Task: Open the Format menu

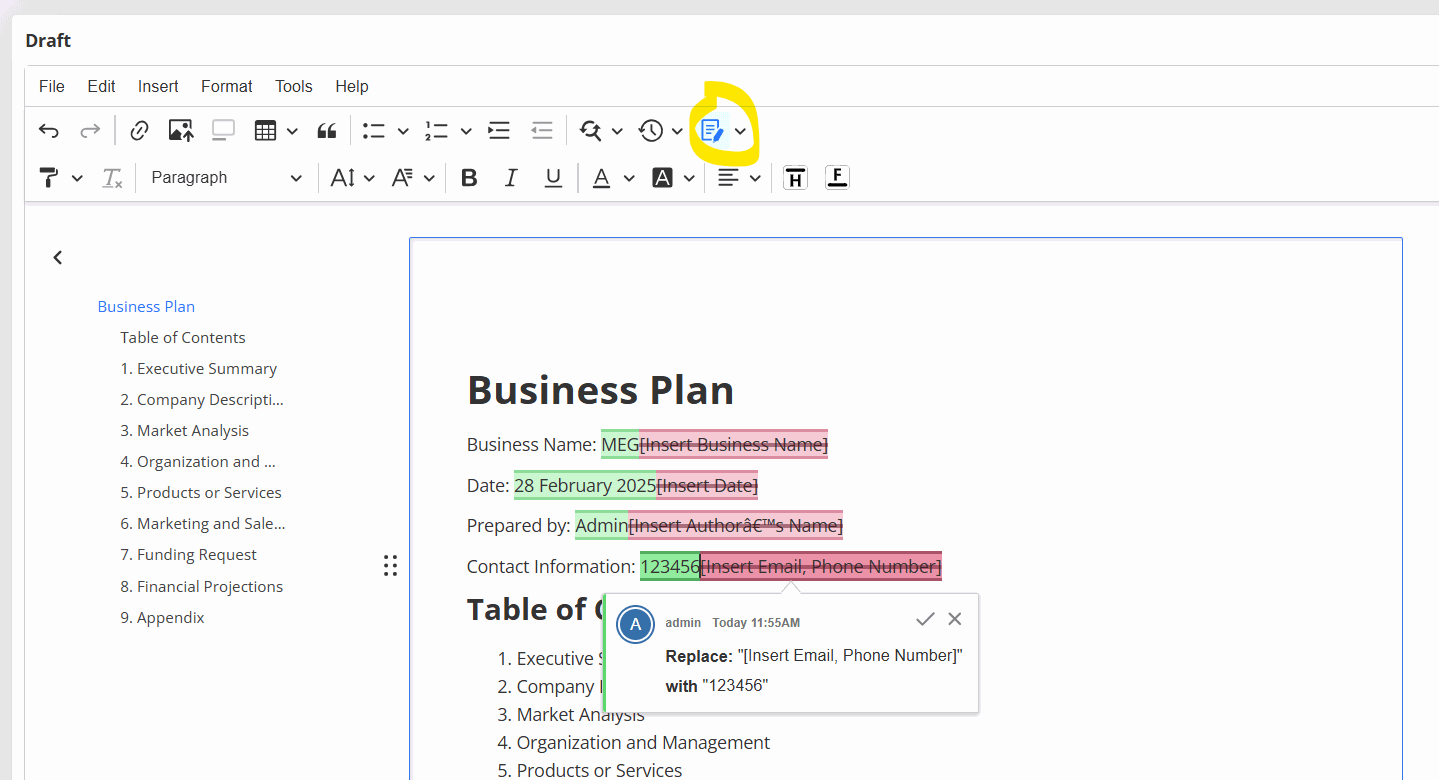Action: 226,86
